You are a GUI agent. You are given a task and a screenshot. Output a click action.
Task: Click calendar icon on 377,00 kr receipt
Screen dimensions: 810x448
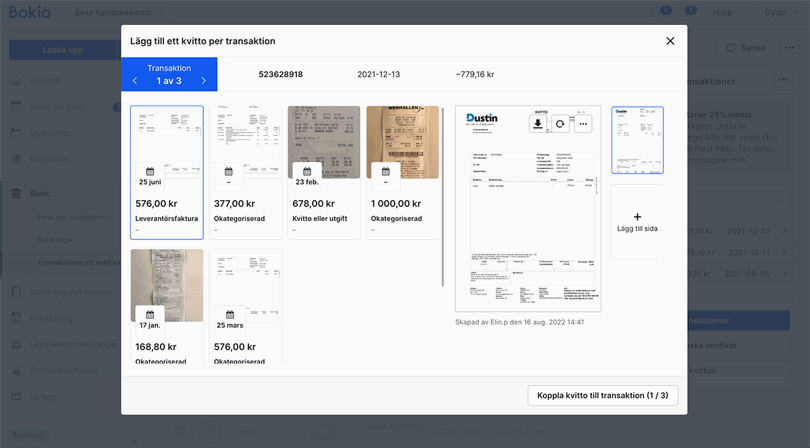[228, 172]
